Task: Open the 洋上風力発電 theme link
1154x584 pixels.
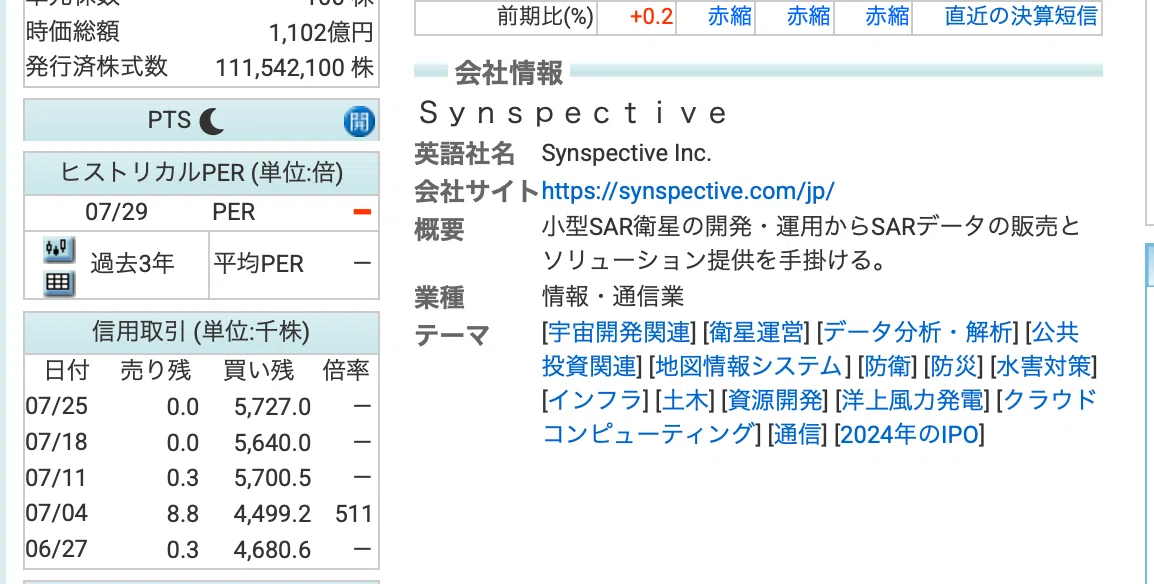Action: click(912, 400)
